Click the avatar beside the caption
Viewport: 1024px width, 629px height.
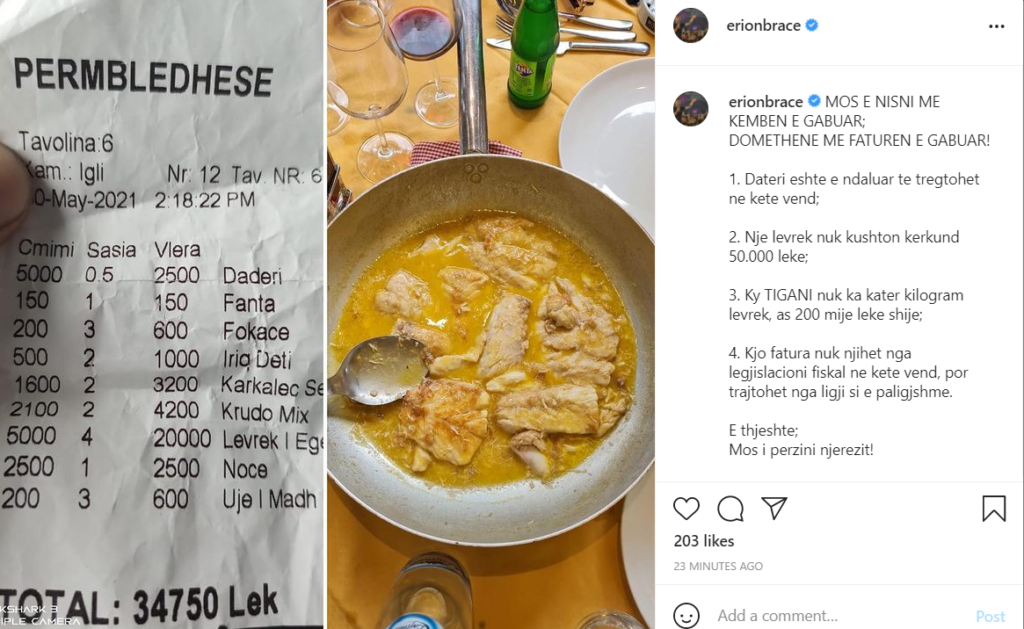691,109
